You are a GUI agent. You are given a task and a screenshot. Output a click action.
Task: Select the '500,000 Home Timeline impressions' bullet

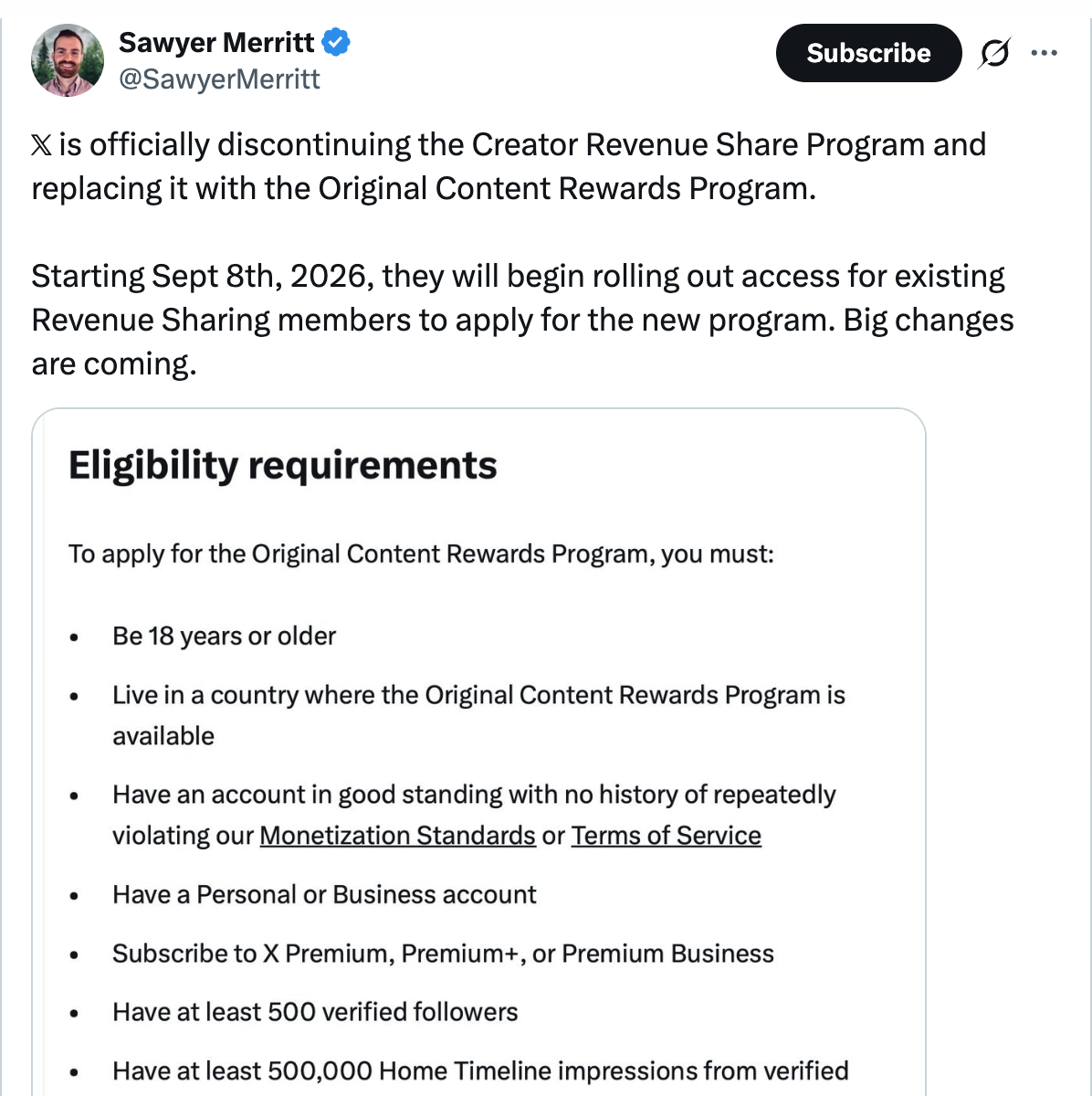pos(480,1070)
